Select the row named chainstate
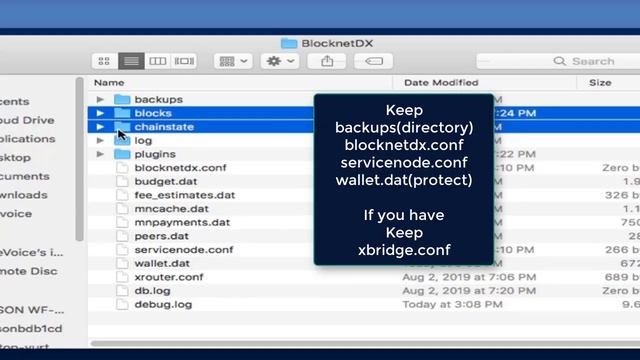This screenshot has width=640, height=360. point(364,127)
